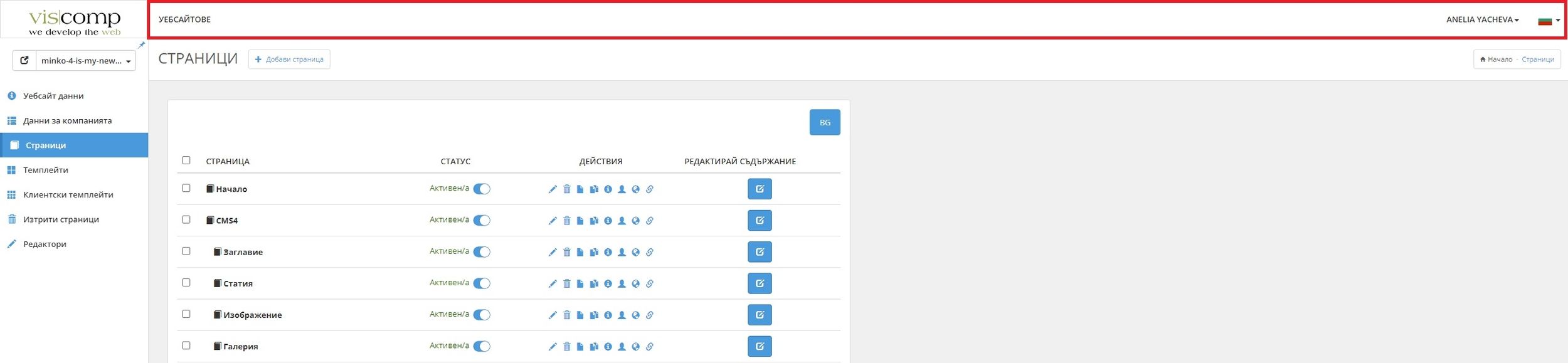The height and width of the screenshot is (363, 1568).
Task: Click the pencil edit icon for Начало row
Action: (x=553, y=189)
